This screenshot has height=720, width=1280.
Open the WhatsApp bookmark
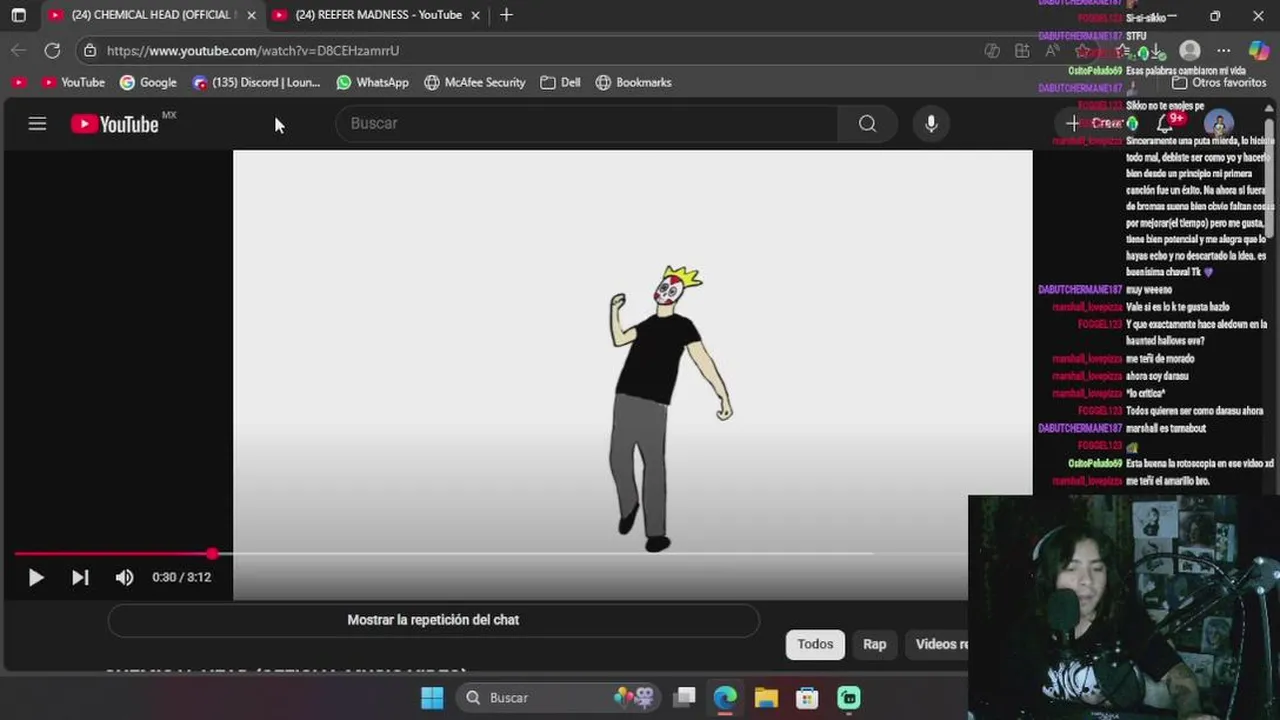coord(372,83)
